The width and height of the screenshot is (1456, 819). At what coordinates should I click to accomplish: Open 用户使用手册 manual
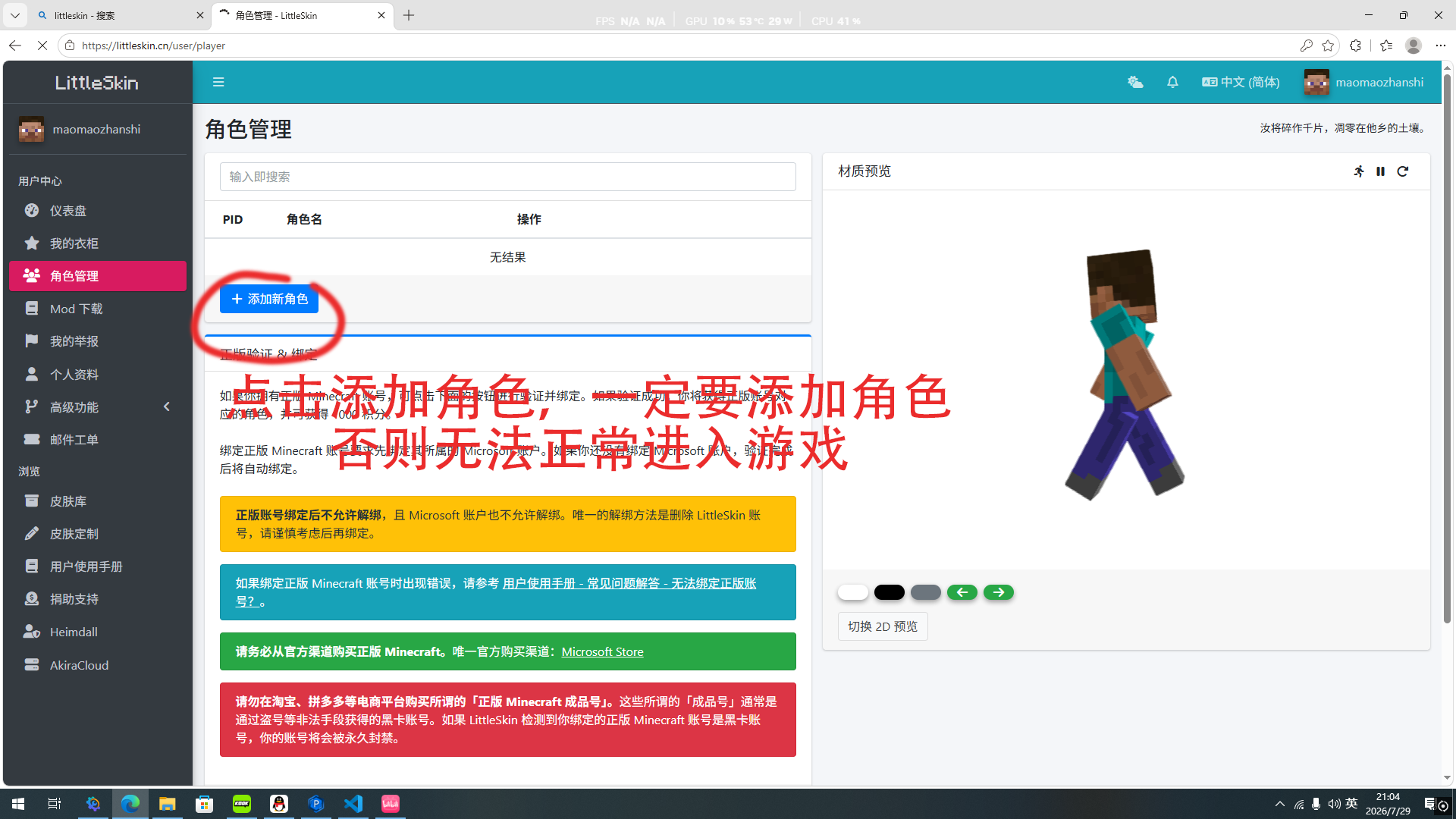(98, 566)
